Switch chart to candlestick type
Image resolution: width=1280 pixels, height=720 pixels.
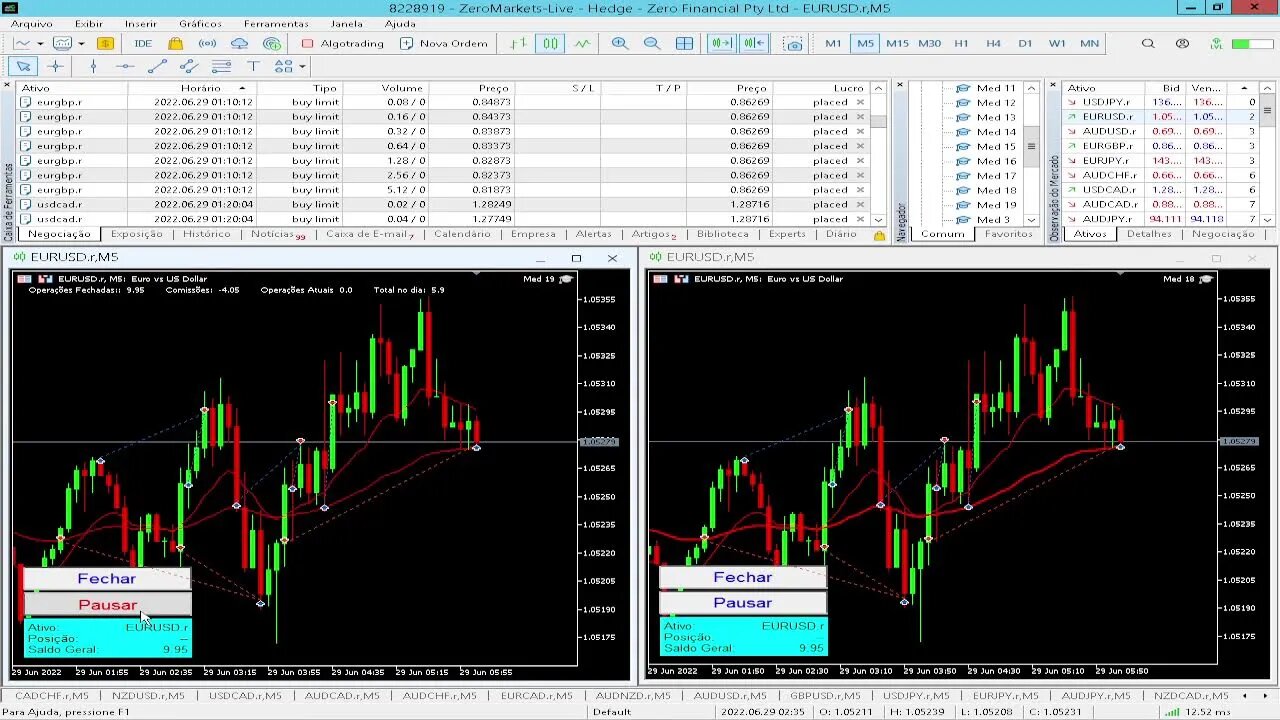[550, 44]
